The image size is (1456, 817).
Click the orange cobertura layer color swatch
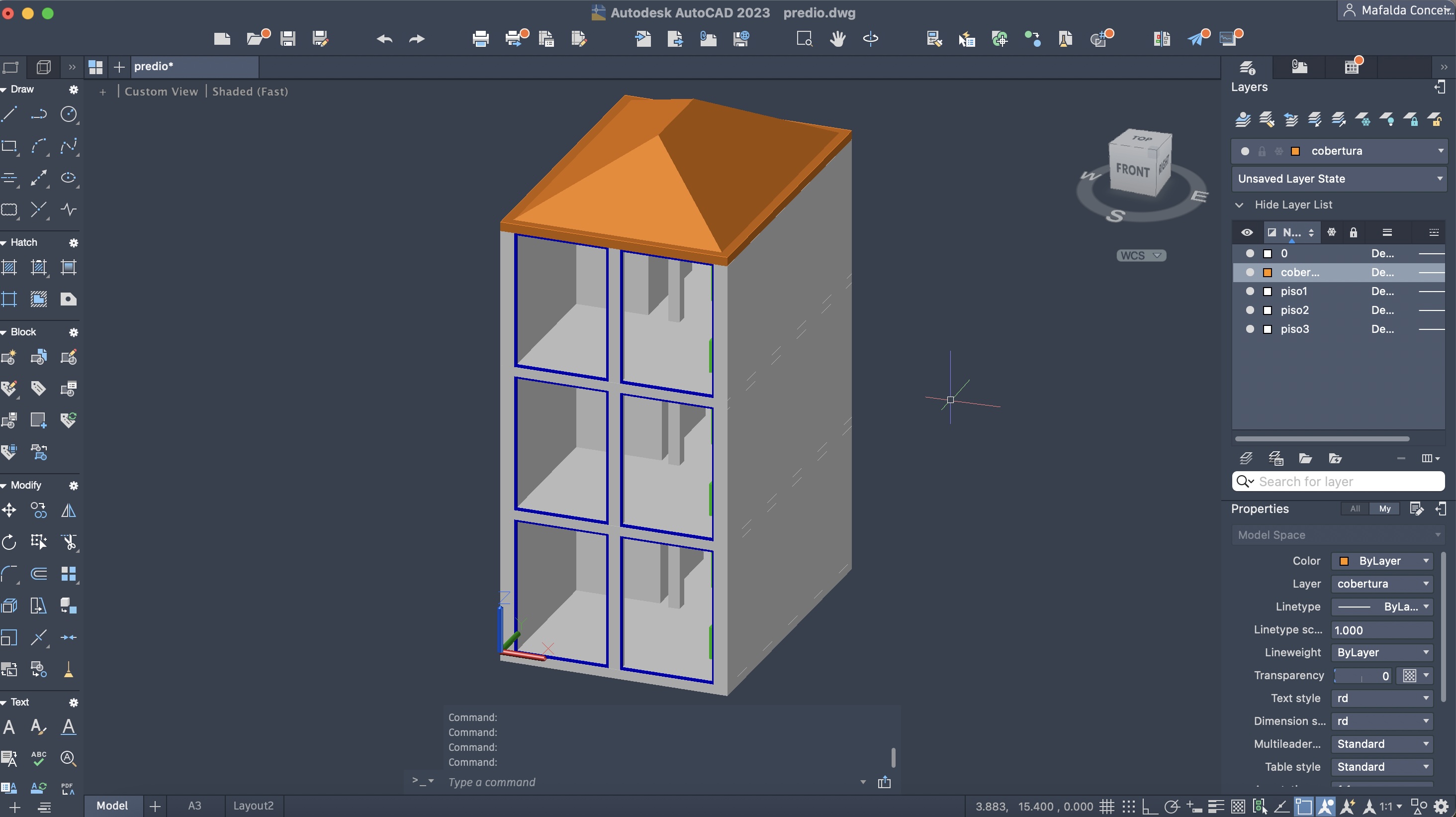click(x=1268, y=273)
